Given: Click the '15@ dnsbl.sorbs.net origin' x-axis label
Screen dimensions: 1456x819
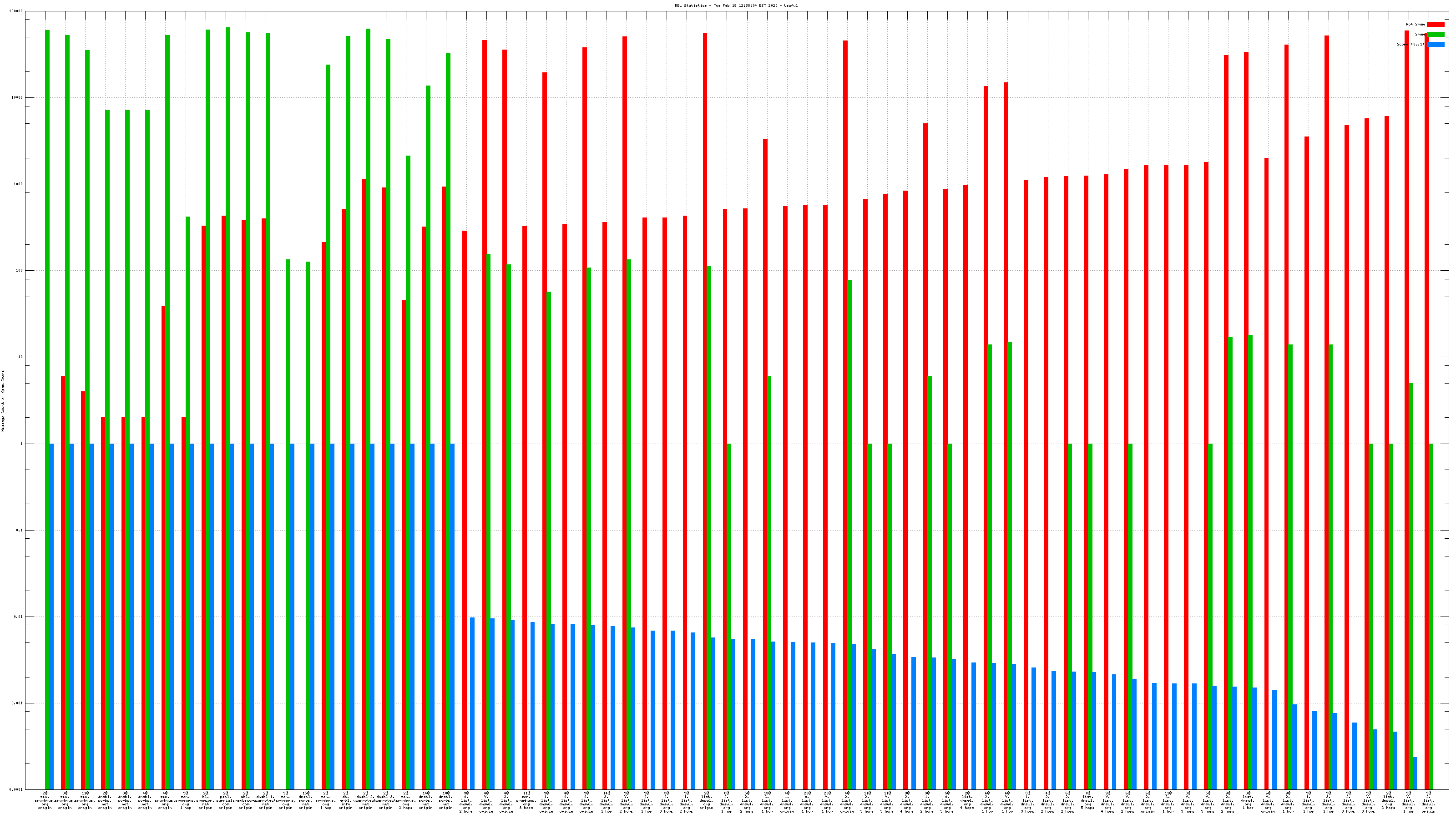Looking at the screenshot, I should [x=306, y=800].
